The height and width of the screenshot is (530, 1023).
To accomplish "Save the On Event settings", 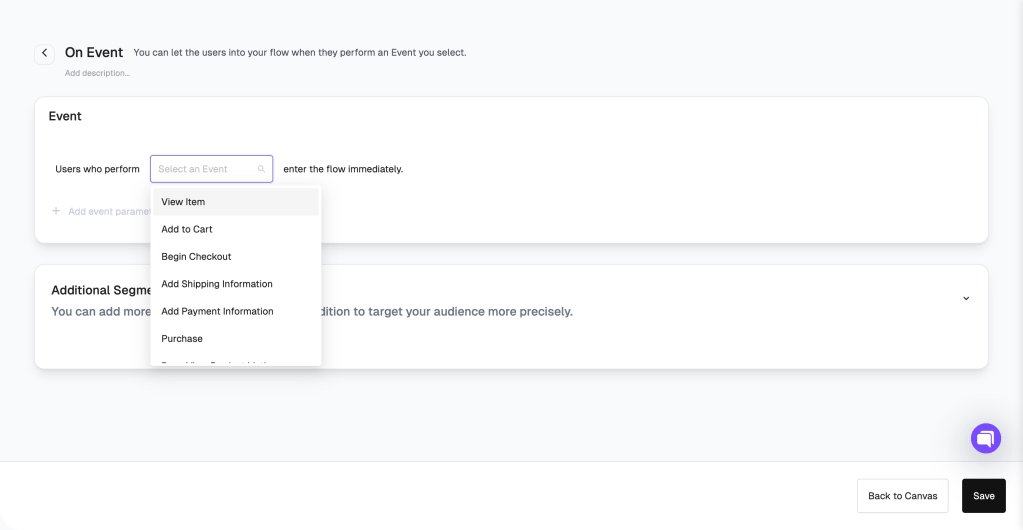I will click(983, 496).
